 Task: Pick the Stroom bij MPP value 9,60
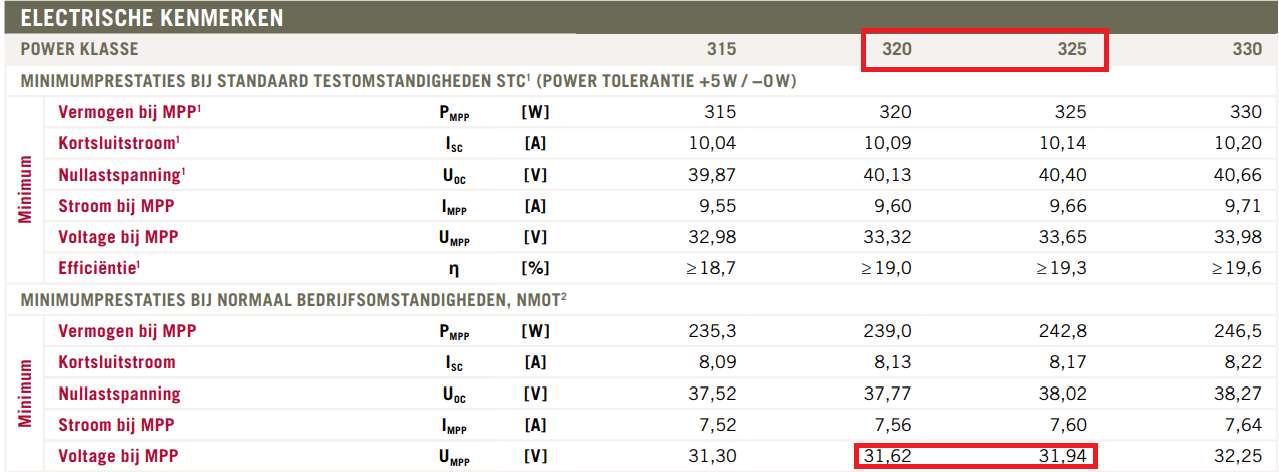click(x=893, y=206)
